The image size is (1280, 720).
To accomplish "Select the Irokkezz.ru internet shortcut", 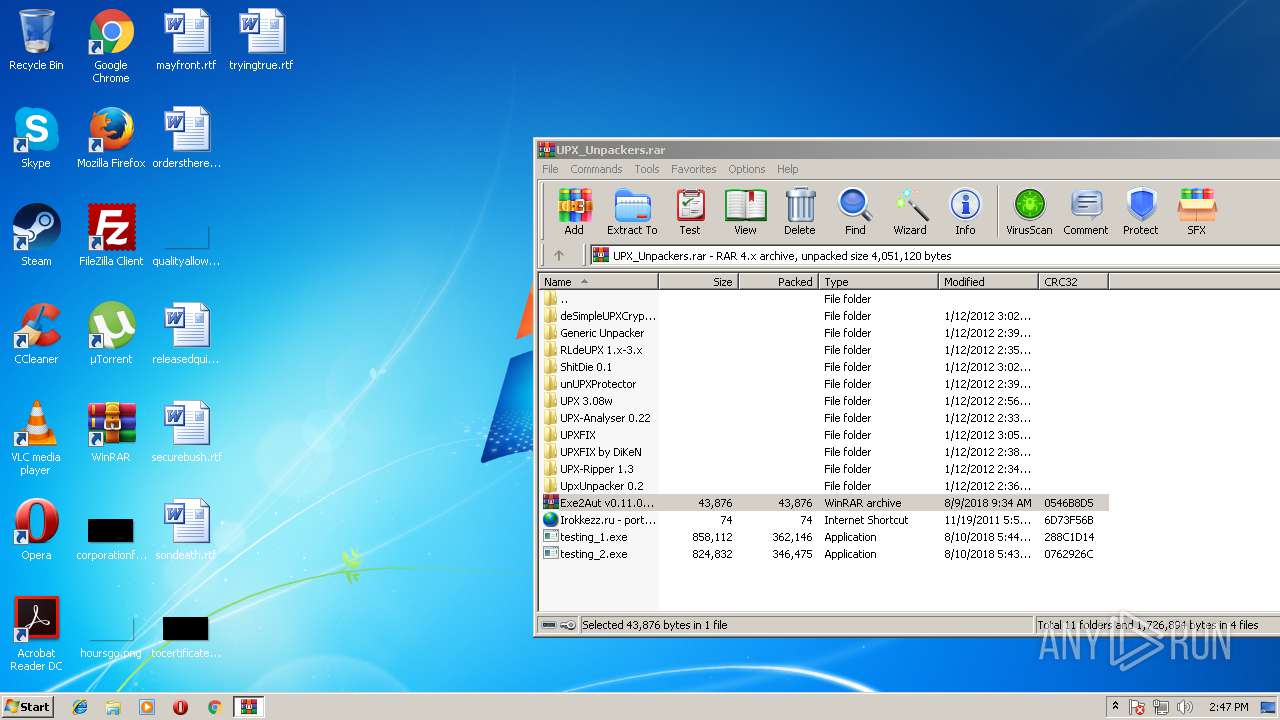I will click(823, 520).
